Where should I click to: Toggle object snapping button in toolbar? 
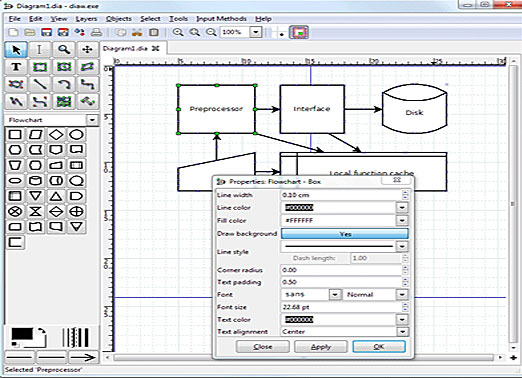pyautogui.click(x=299, y=32)
